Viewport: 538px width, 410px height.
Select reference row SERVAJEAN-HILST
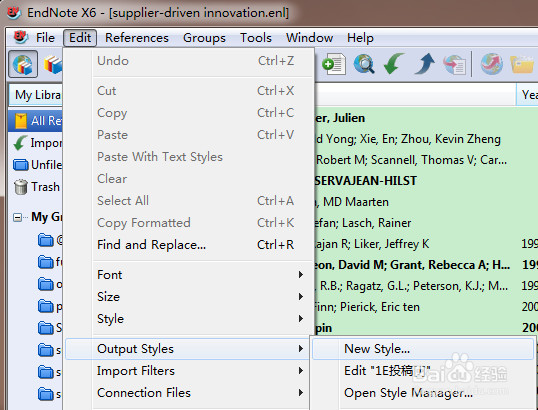(426, 181)
